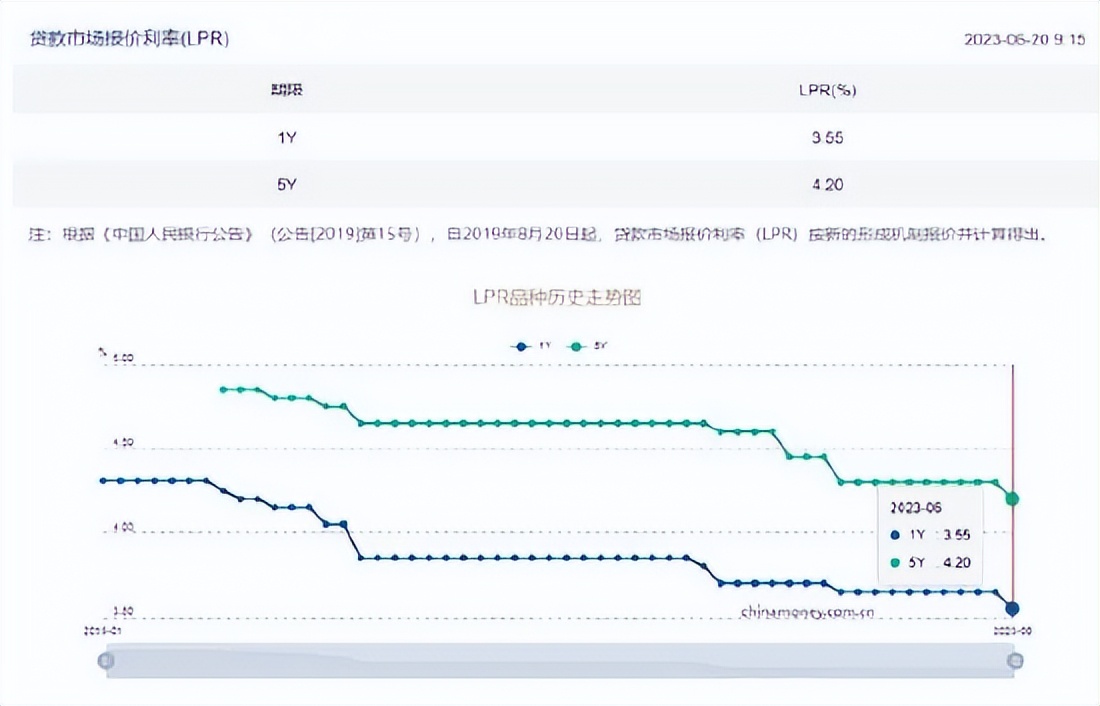Toggle the 5Y series in chart legend
Screen dimensions: 1100x706
[588, 346]
